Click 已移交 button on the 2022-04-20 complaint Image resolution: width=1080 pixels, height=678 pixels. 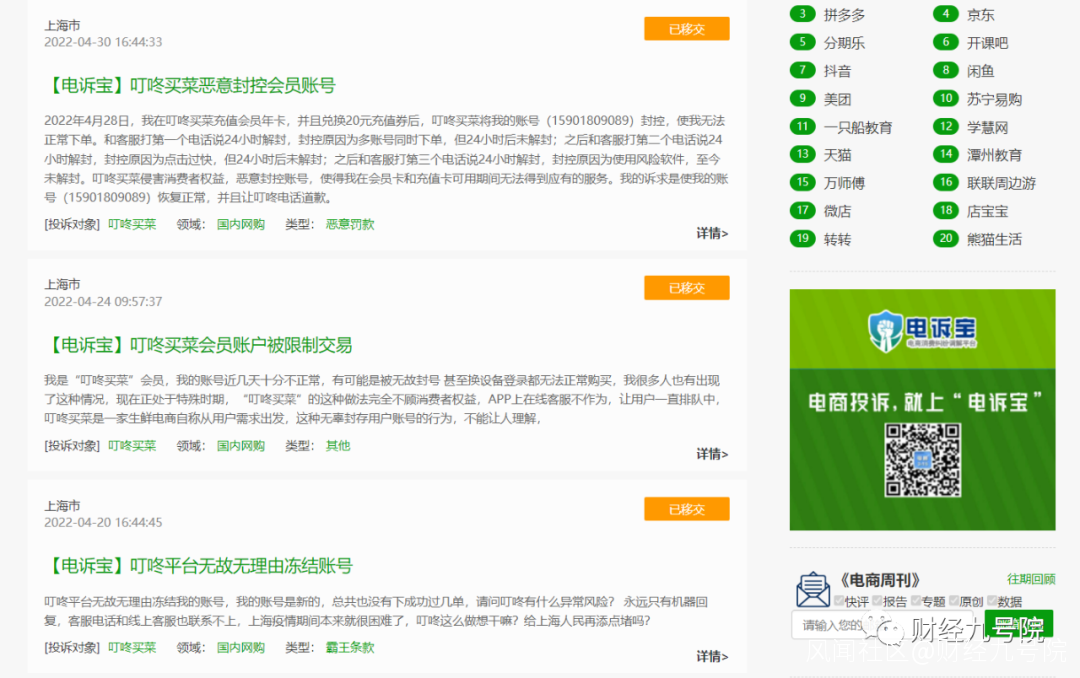click(687, 509)
